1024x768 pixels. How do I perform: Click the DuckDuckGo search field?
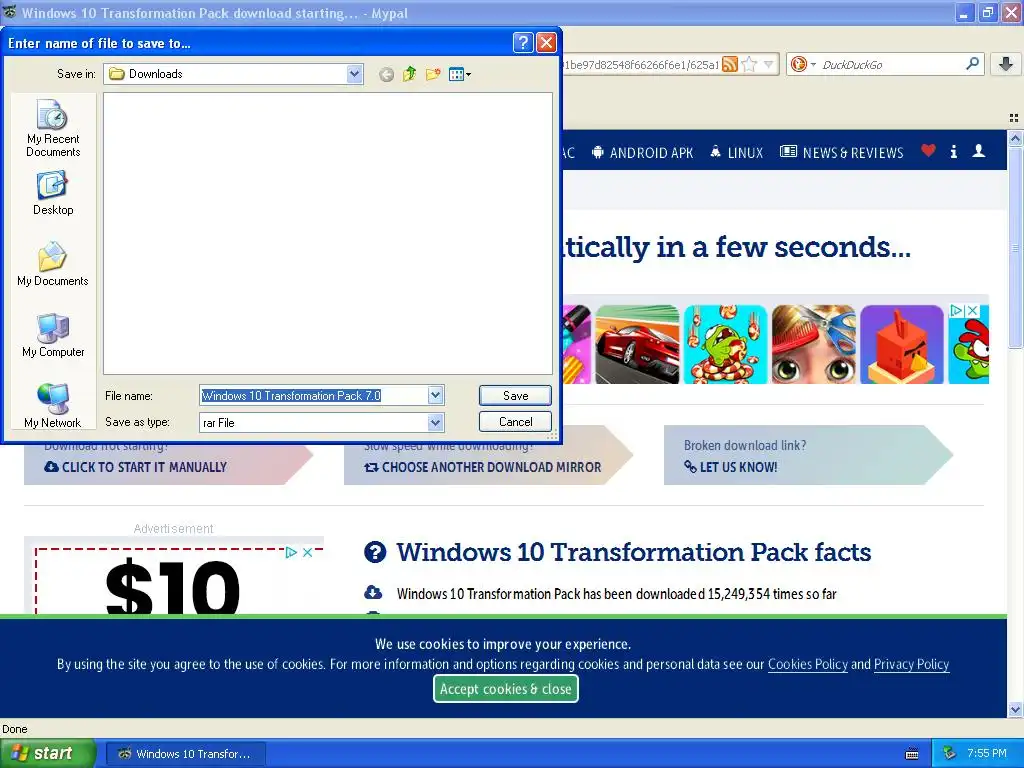(x=891, y=64)
